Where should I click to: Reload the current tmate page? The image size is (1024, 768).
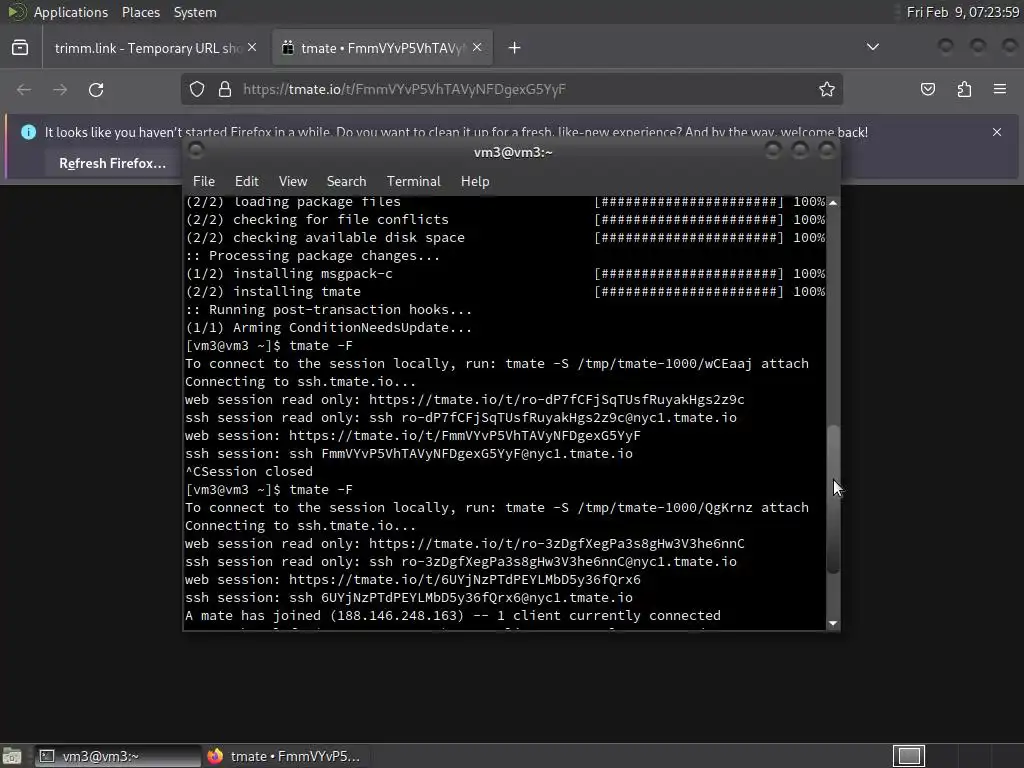coord(96,89)
